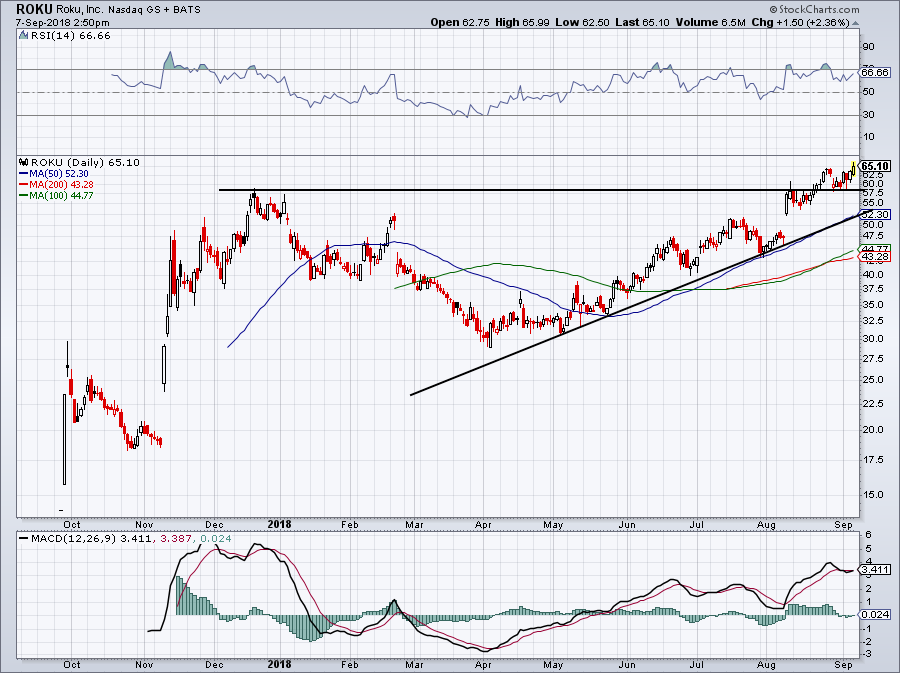
Task: Click the "MA(200) 43.28" legend entry
Action: coord(61,185)
